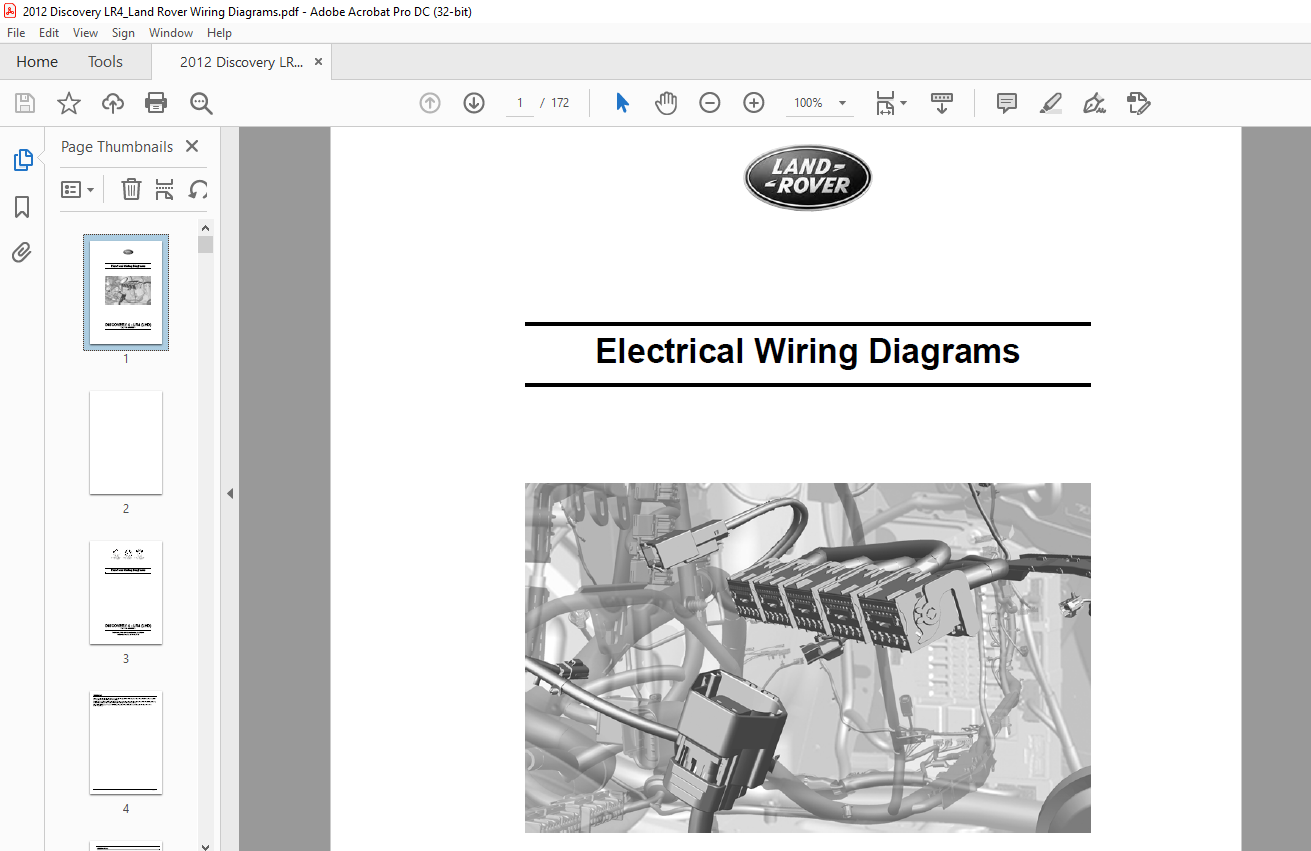Select the Highlight text tool
Screen dimensions: 1311x851
1051,103
